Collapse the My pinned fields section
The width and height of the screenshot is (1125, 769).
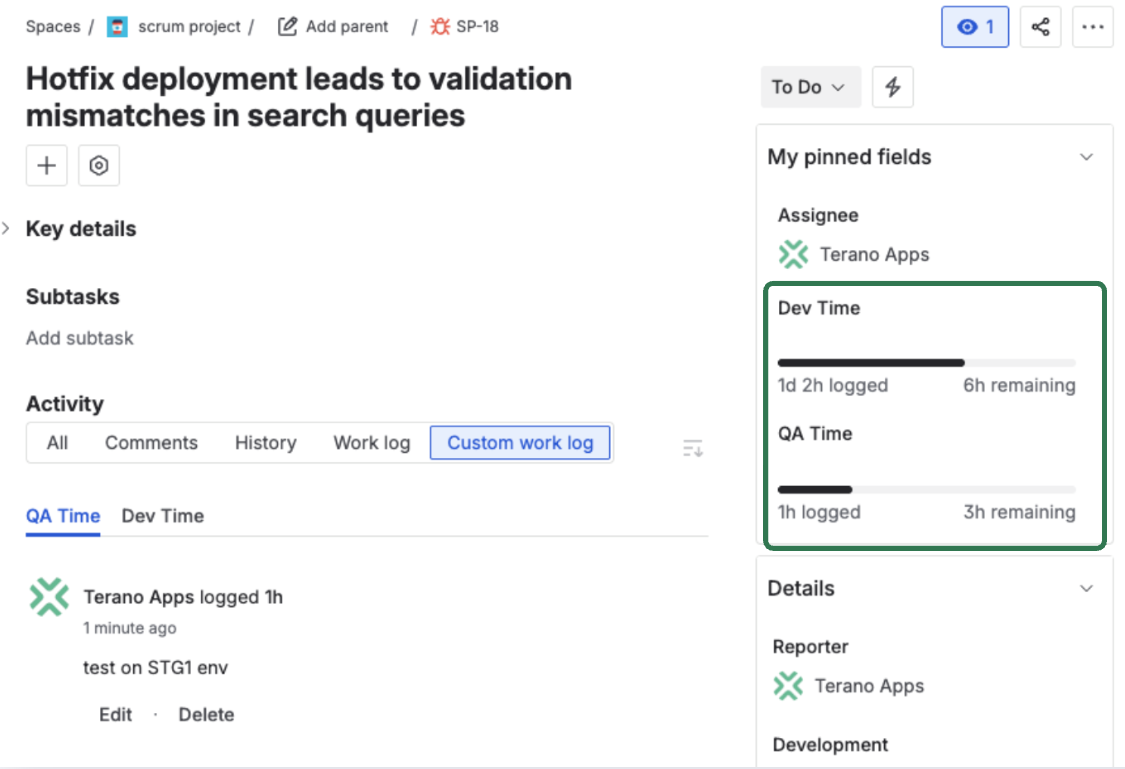[1087, 157]
